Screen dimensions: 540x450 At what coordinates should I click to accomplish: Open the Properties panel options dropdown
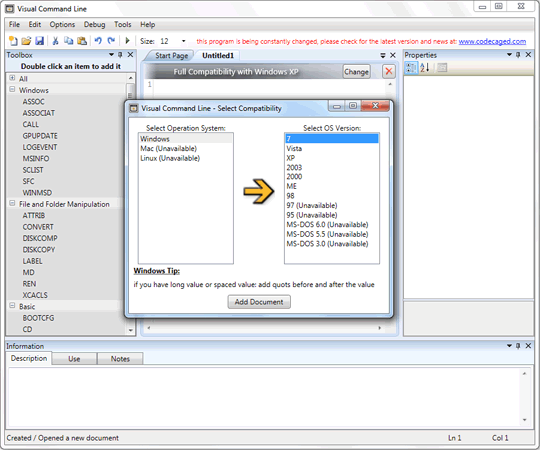tap(509, 55)
